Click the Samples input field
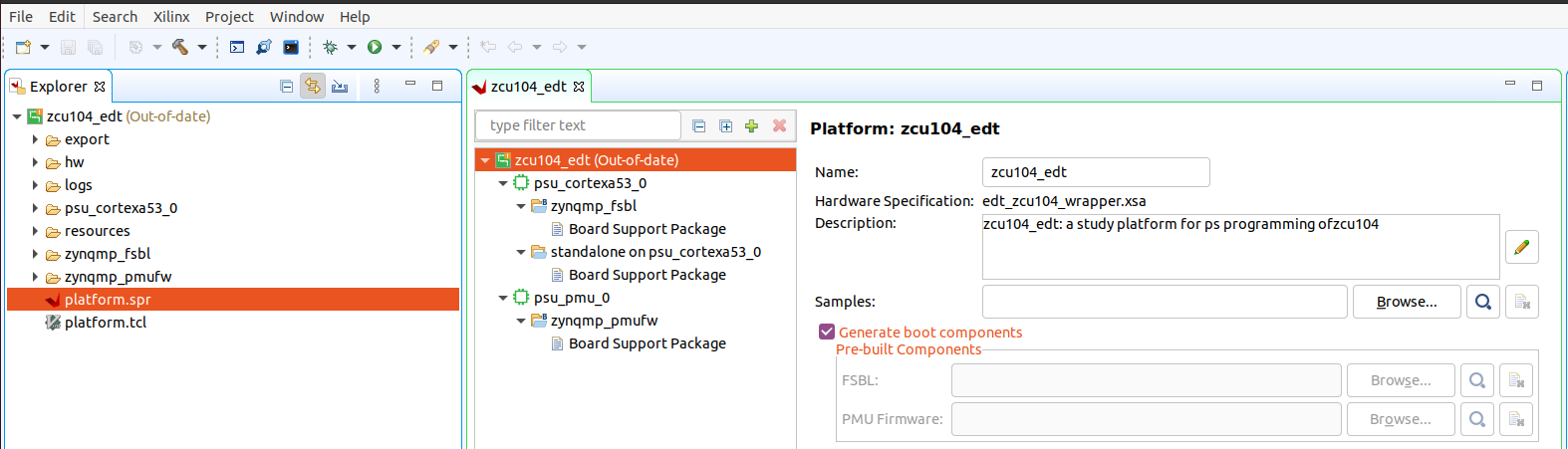 tap(1165, 302)
